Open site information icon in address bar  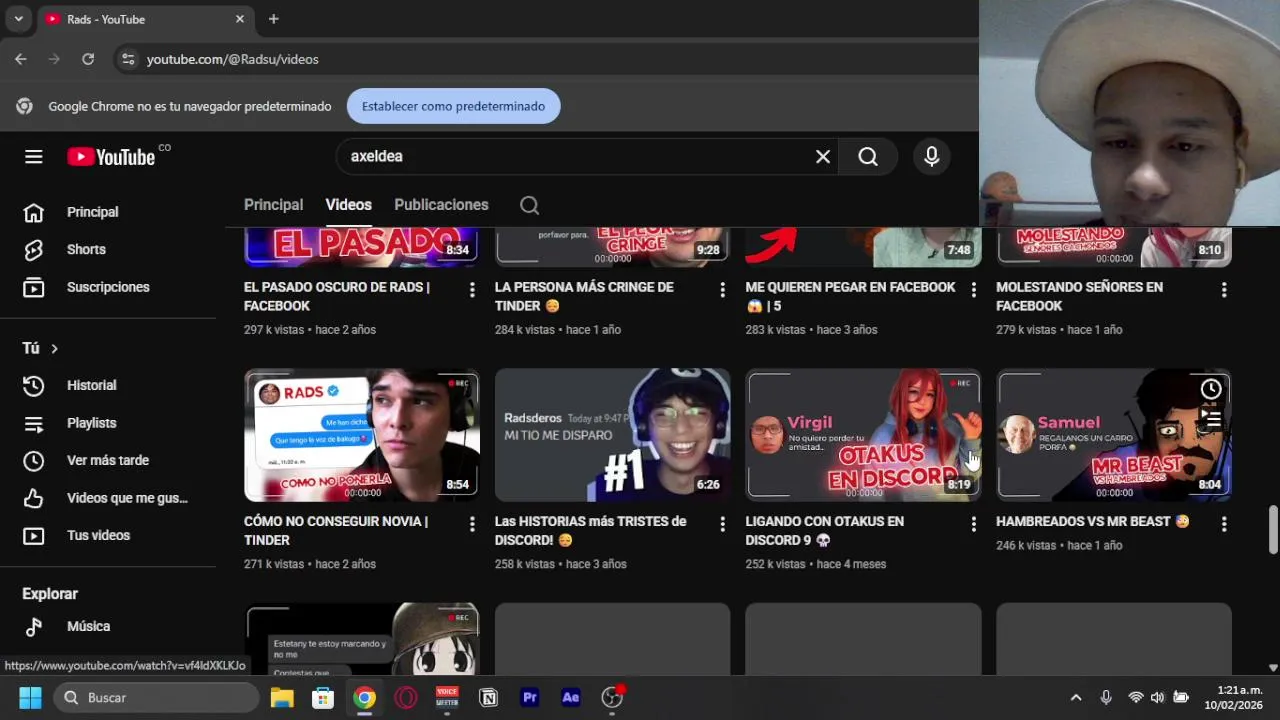click(x=128, y=59)
